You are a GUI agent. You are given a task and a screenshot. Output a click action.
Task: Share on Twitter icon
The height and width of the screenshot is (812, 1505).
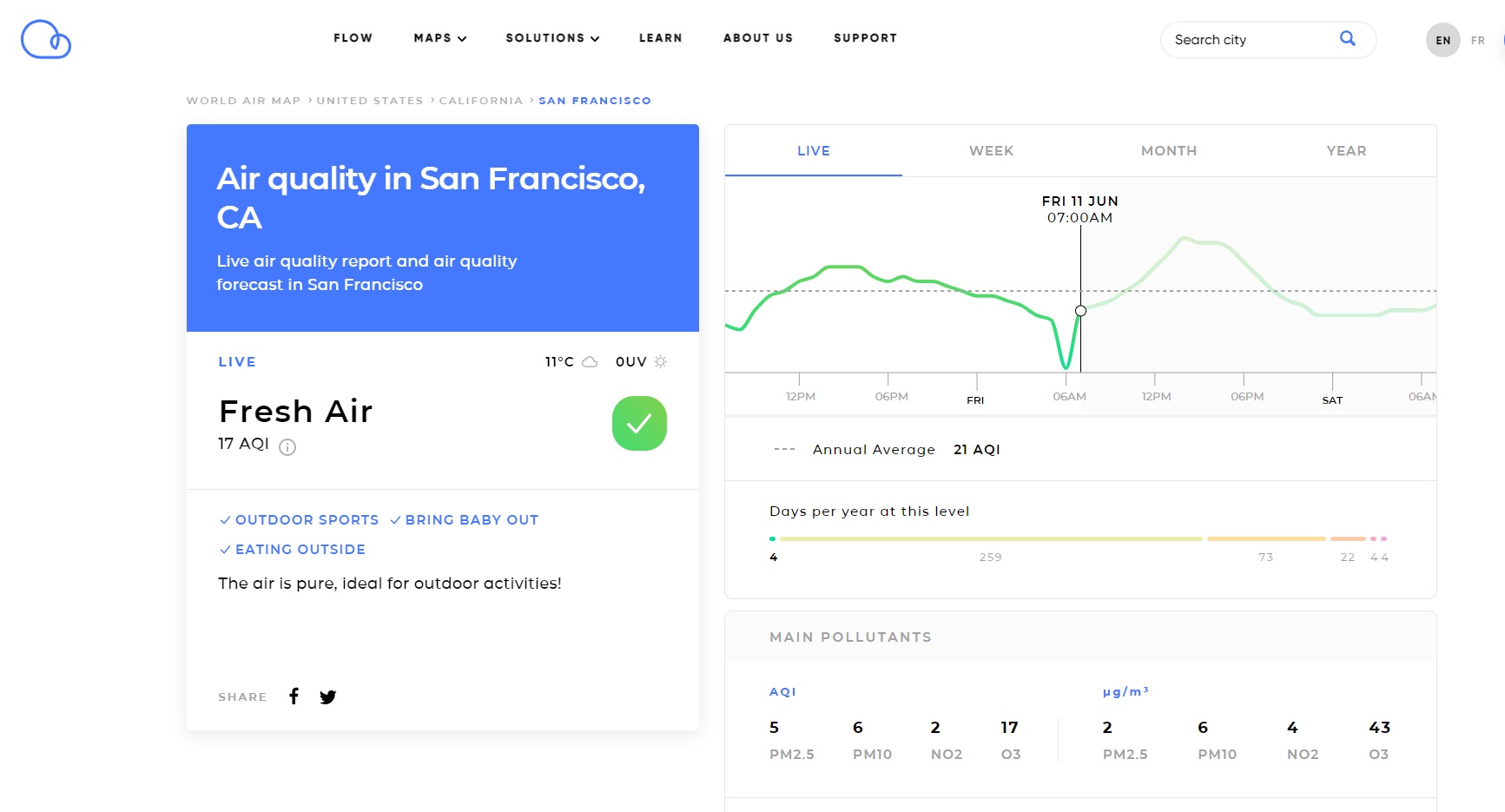[x=327, y=696]
